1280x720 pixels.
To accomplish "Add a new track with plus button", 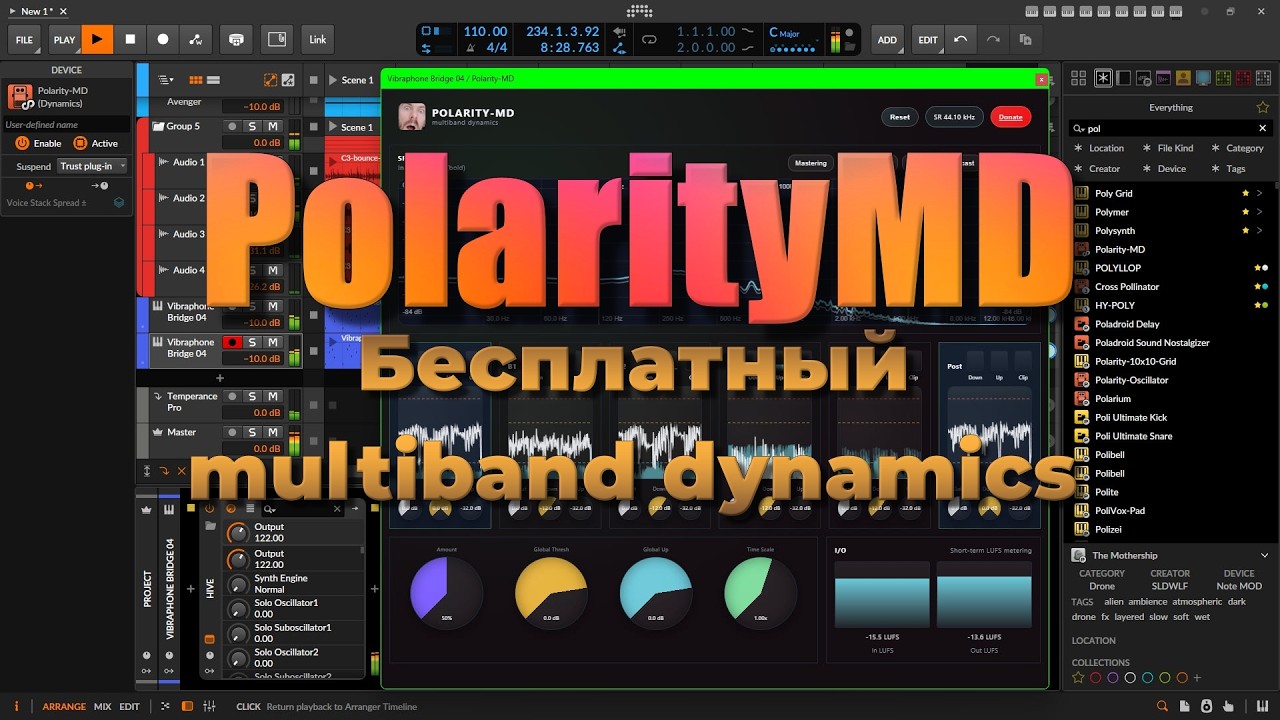I will coord(220,378).
